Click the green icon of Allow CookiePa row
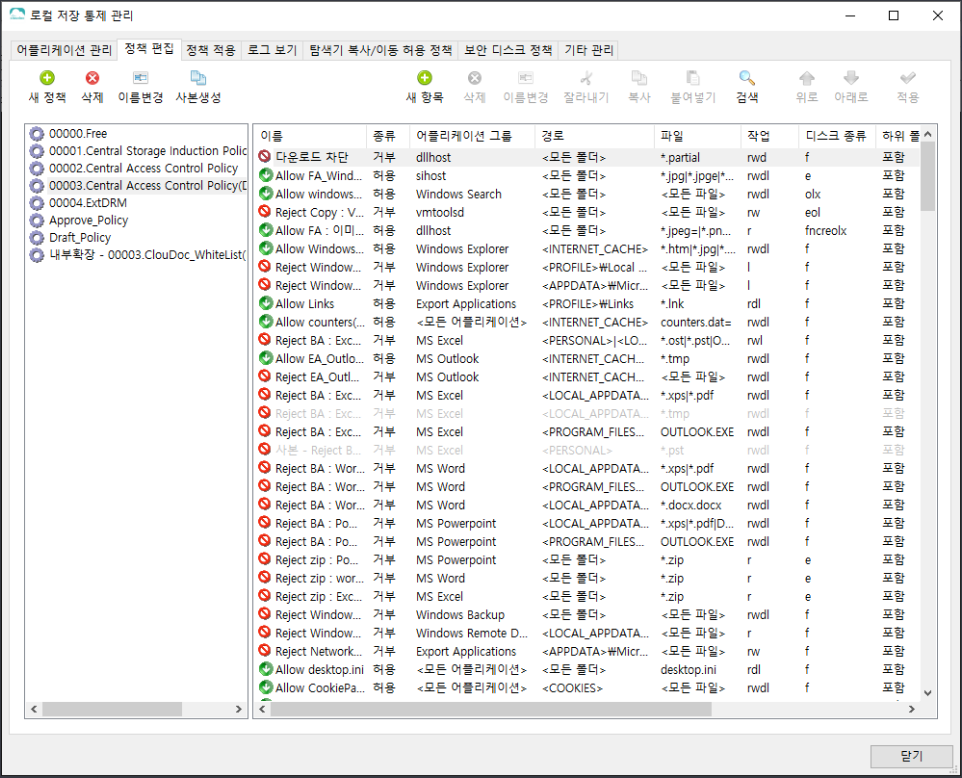Image resolution: width=962 pixels, height=778 pixels. (x=265, y=688)
